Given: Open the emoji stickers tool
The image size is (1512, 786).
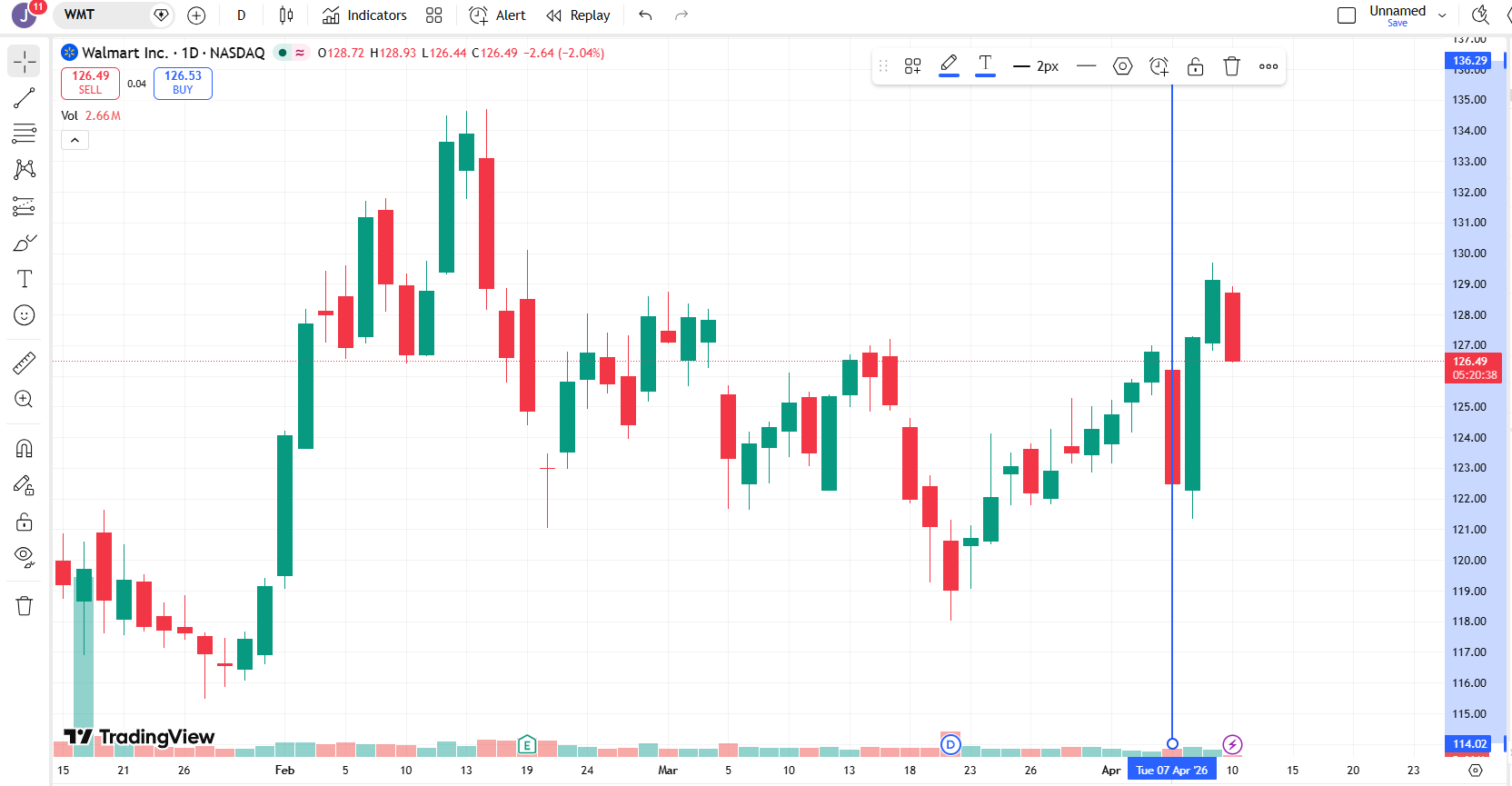Looking at the screenshot, I should point(25,315).
